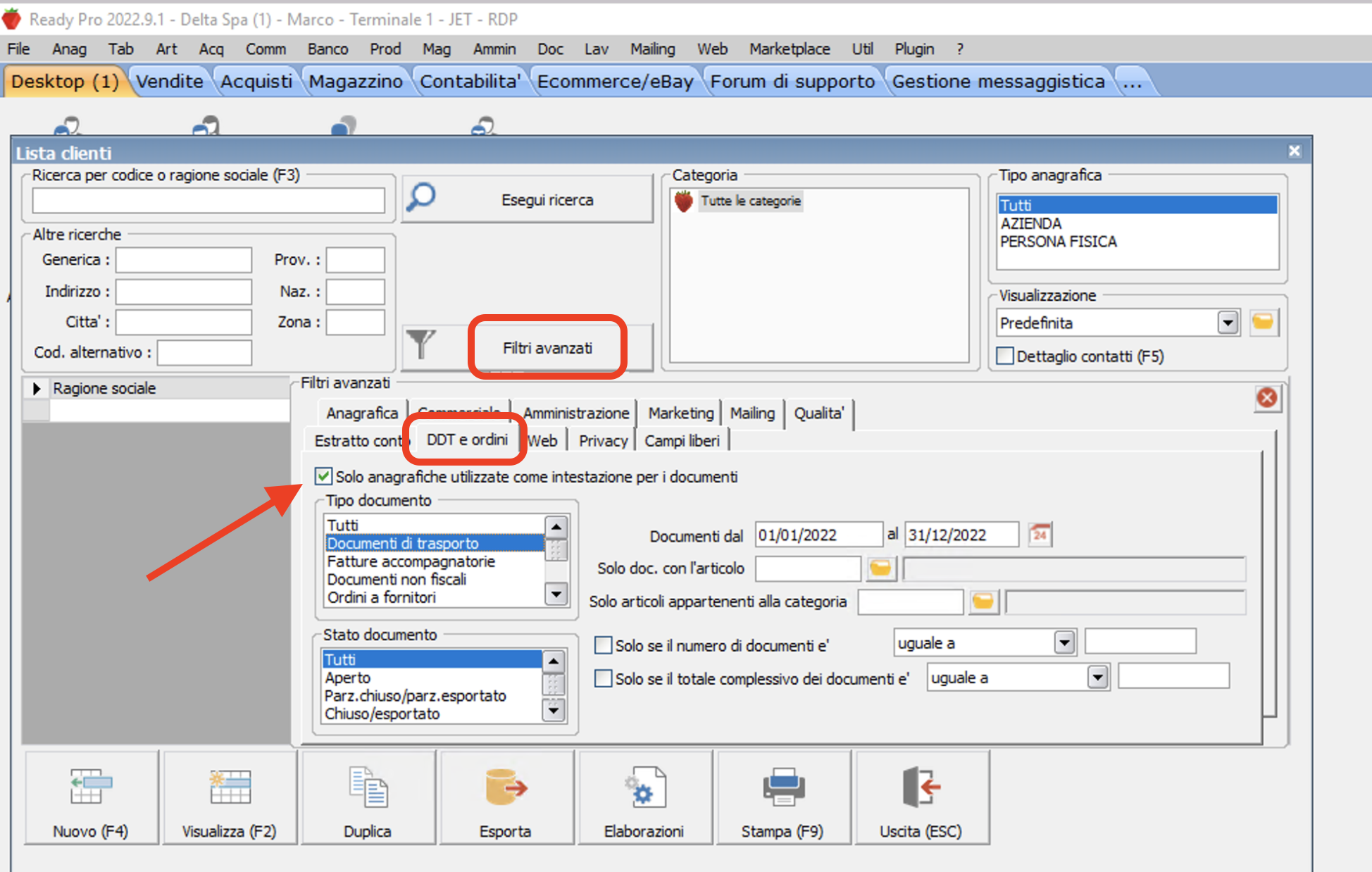Click the Visualizza (F2) button
This screenshot has height=872, width=1372.
coord(230,797)
